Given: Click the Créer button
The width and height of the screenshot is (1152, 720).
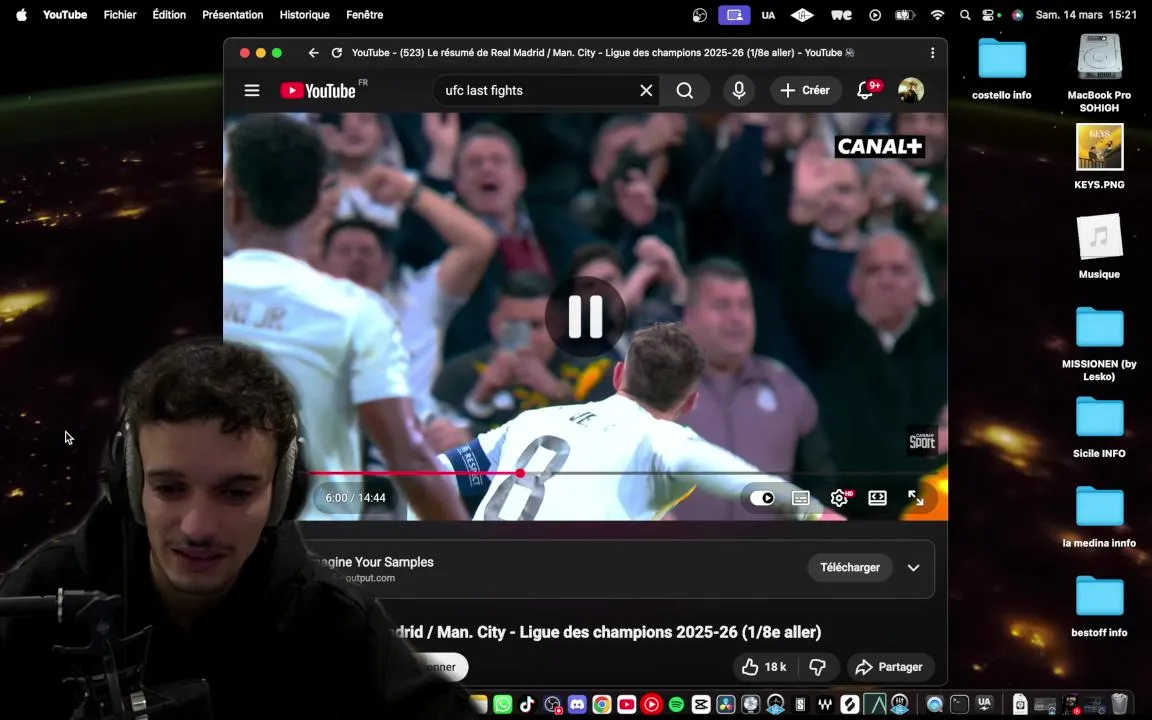Looking at the screenshot, I should (805, 90).
